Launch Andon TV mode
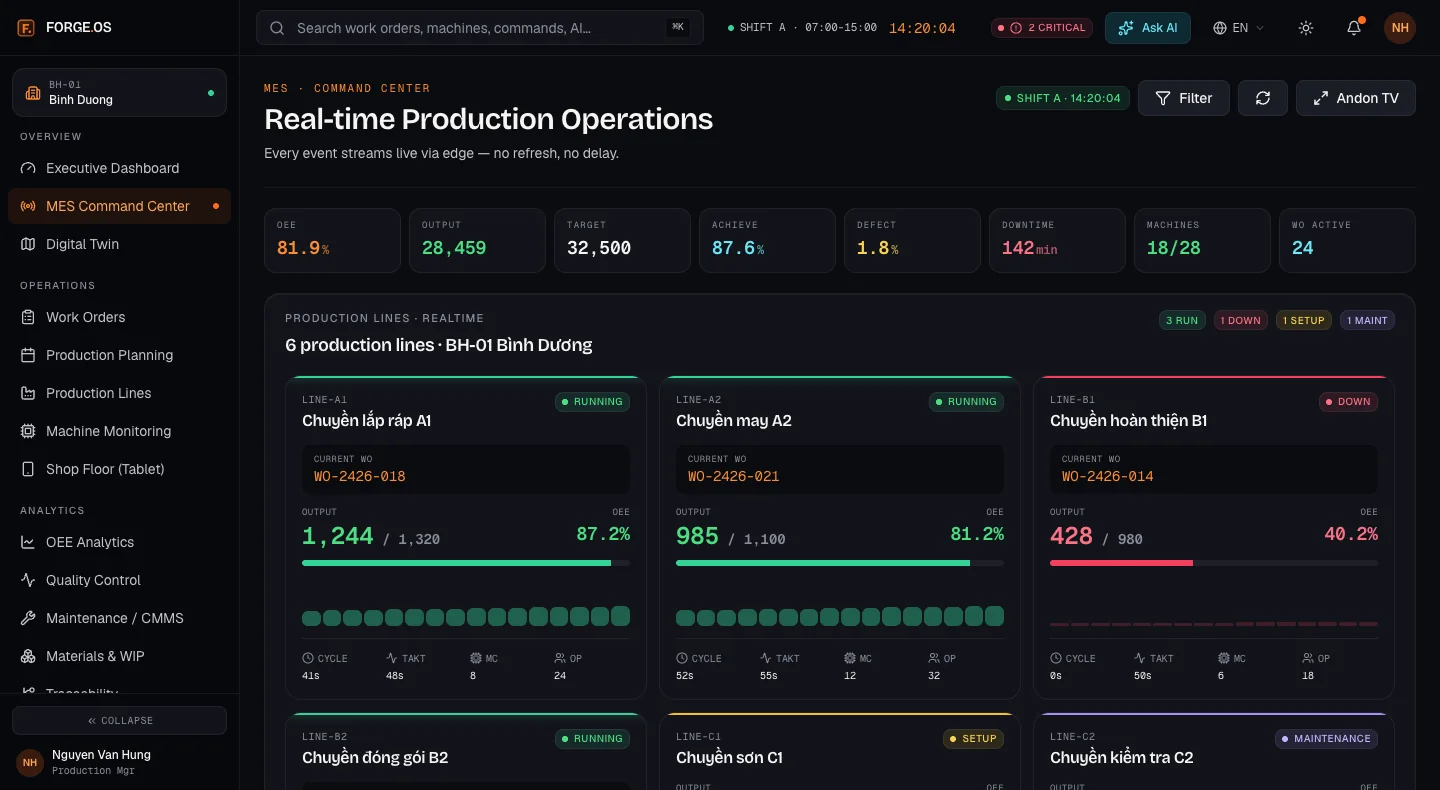1440x790 pixels. point(1356,98)
